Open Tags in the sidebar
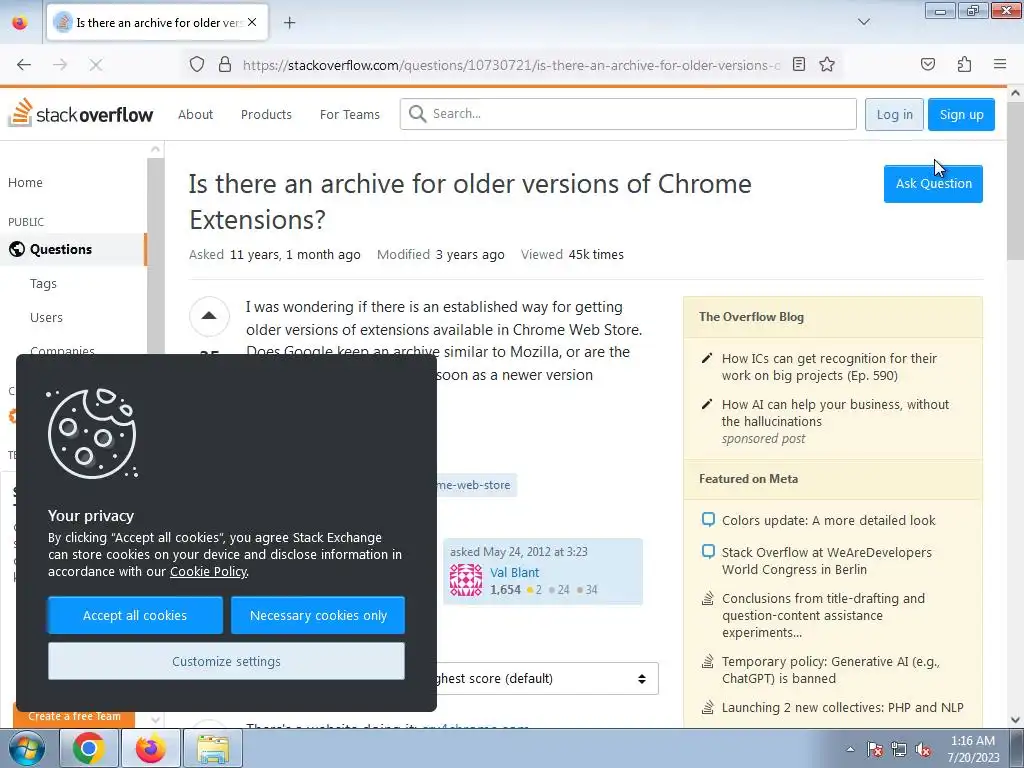The image size is (1024, 768). click(43, 283)
